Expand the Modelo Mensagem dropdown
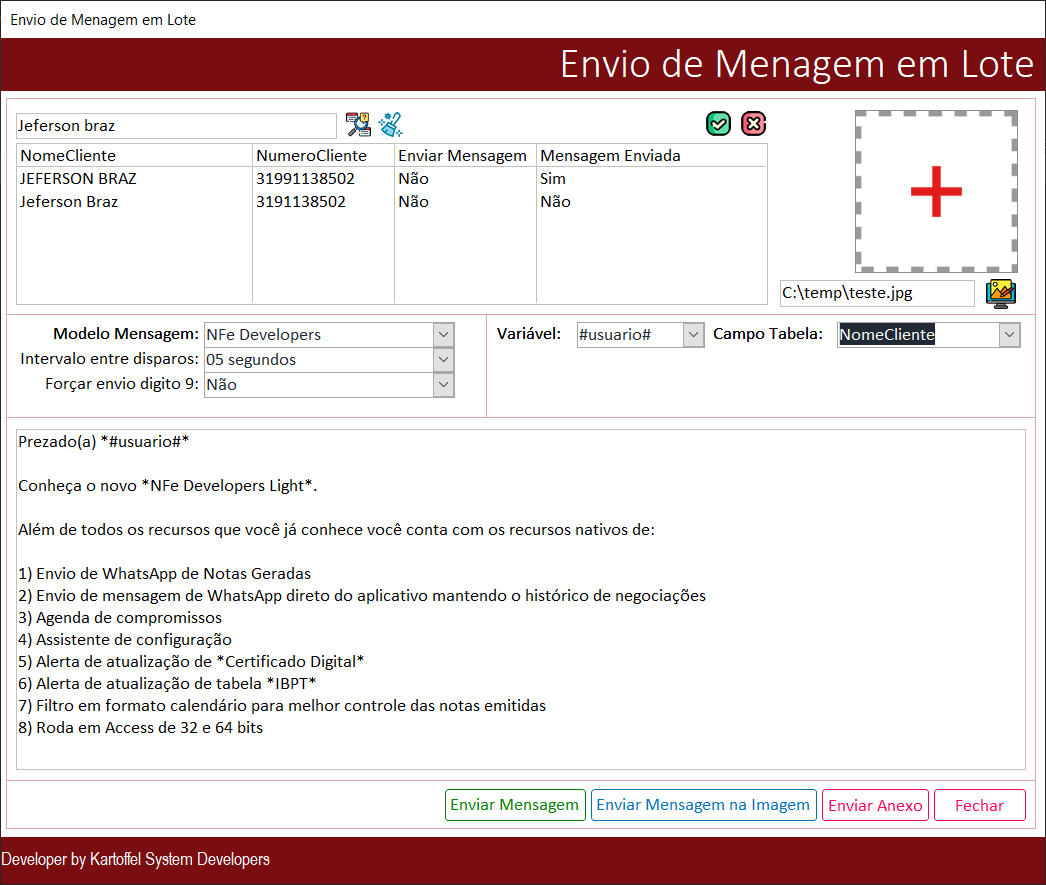1046x885 pixels. 444,335
